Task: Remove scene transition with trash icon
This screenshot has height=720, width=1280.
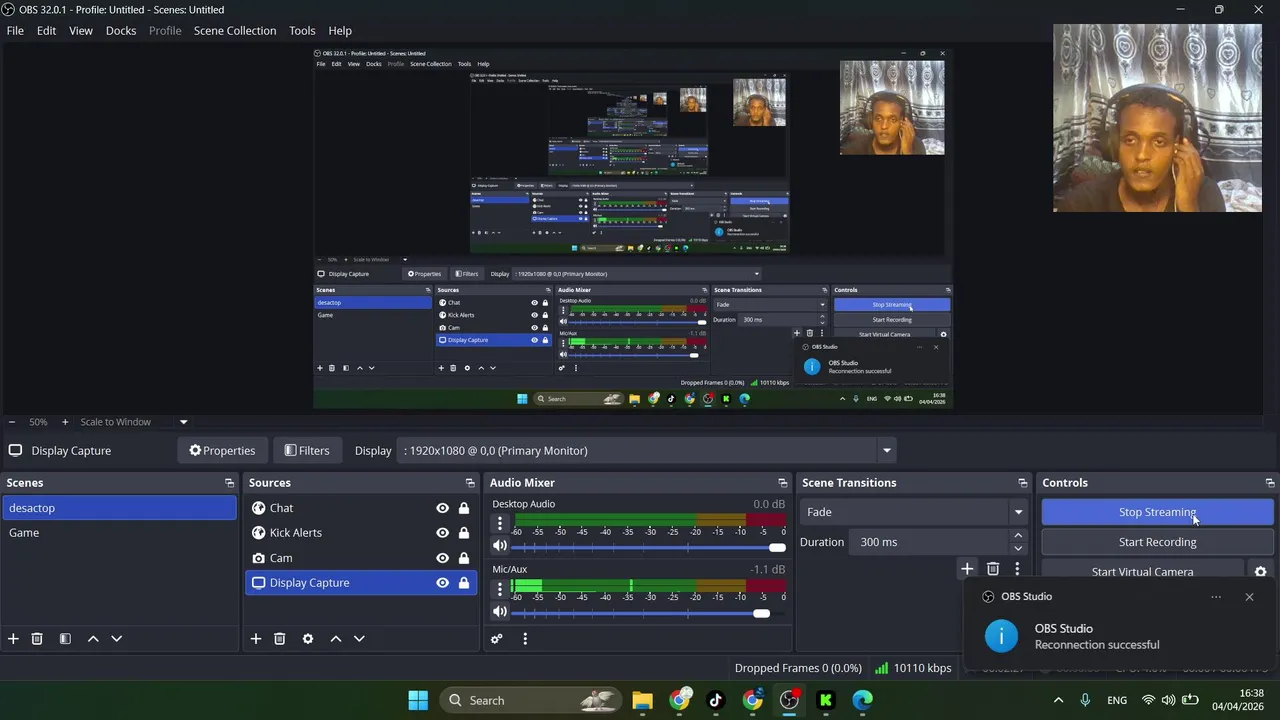Action: point(993,569)
